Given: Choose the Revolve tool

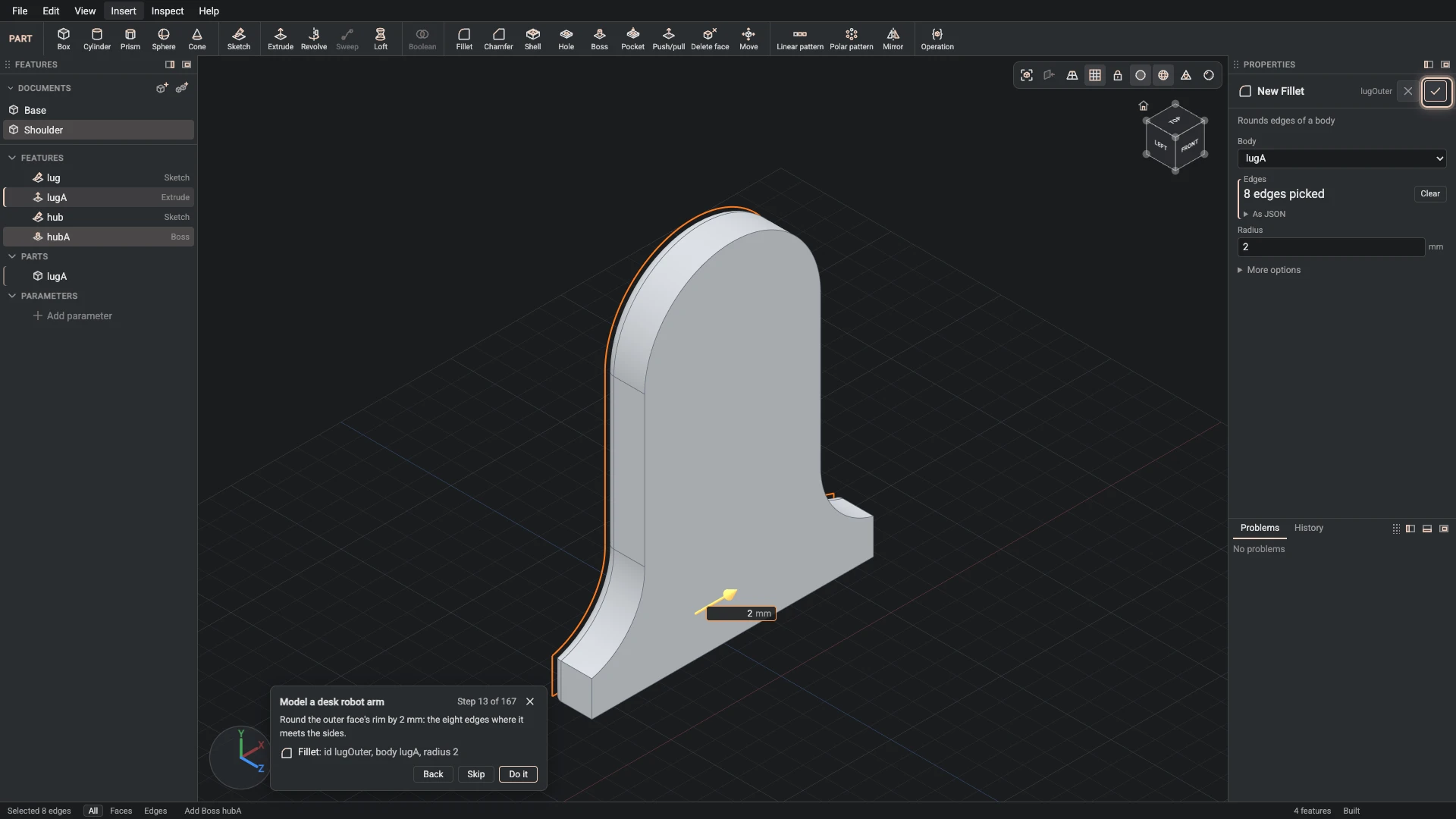Looking at the screenshot, I should [314, 39].
